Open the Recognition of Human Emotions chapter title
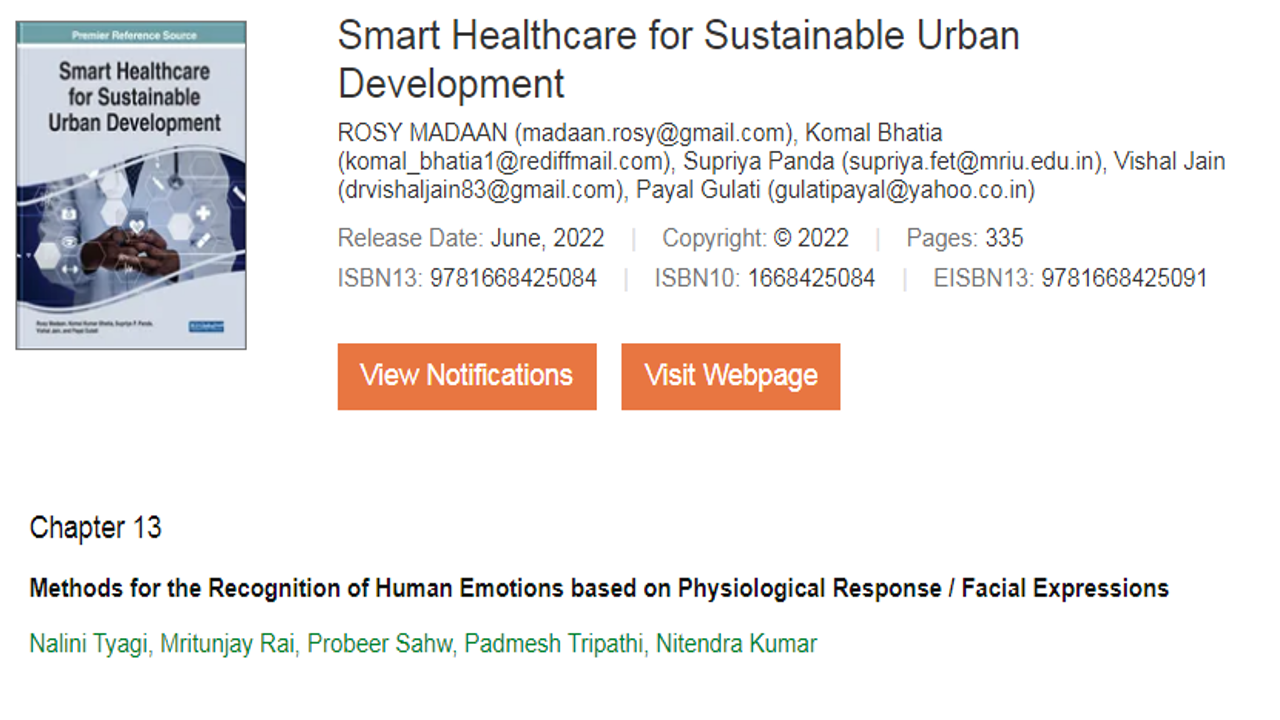 tap(599, 588)
